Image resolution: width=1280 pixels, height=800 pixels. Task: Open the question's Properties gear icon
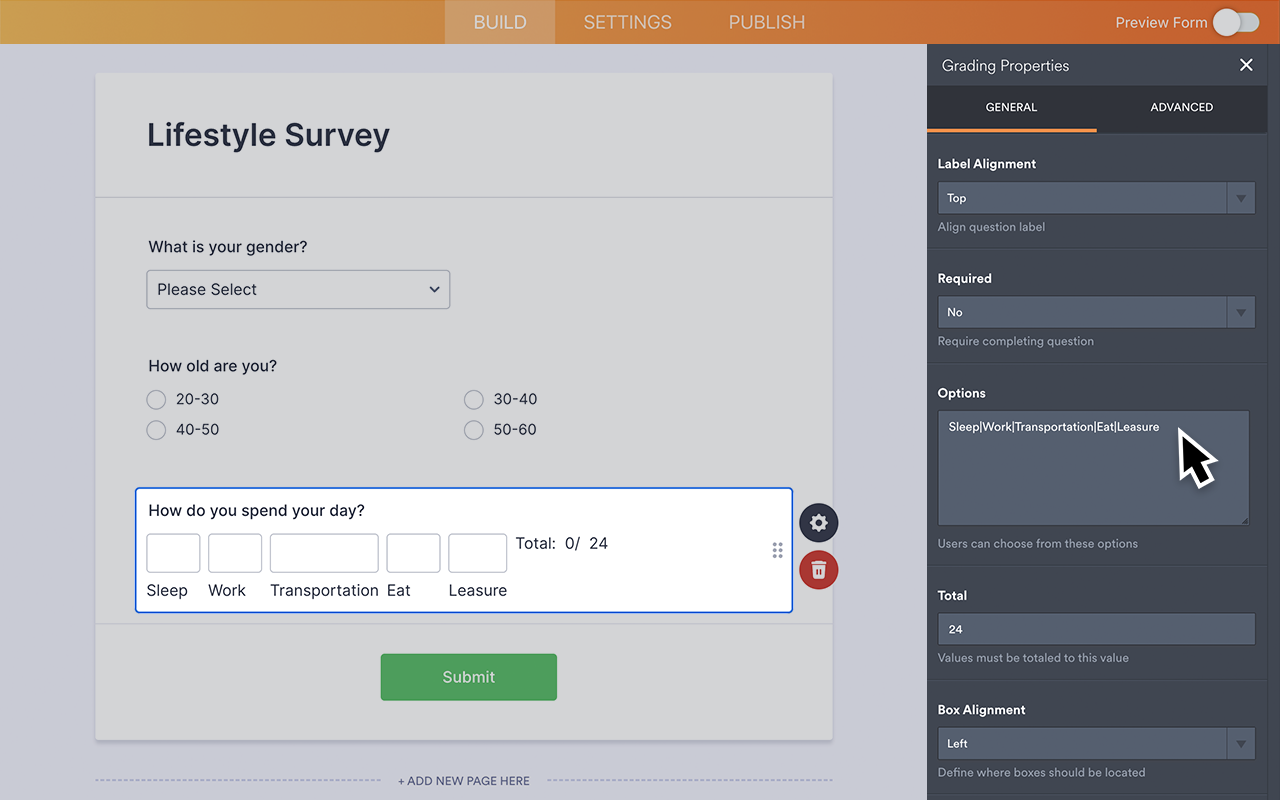(x=818, y=522)
